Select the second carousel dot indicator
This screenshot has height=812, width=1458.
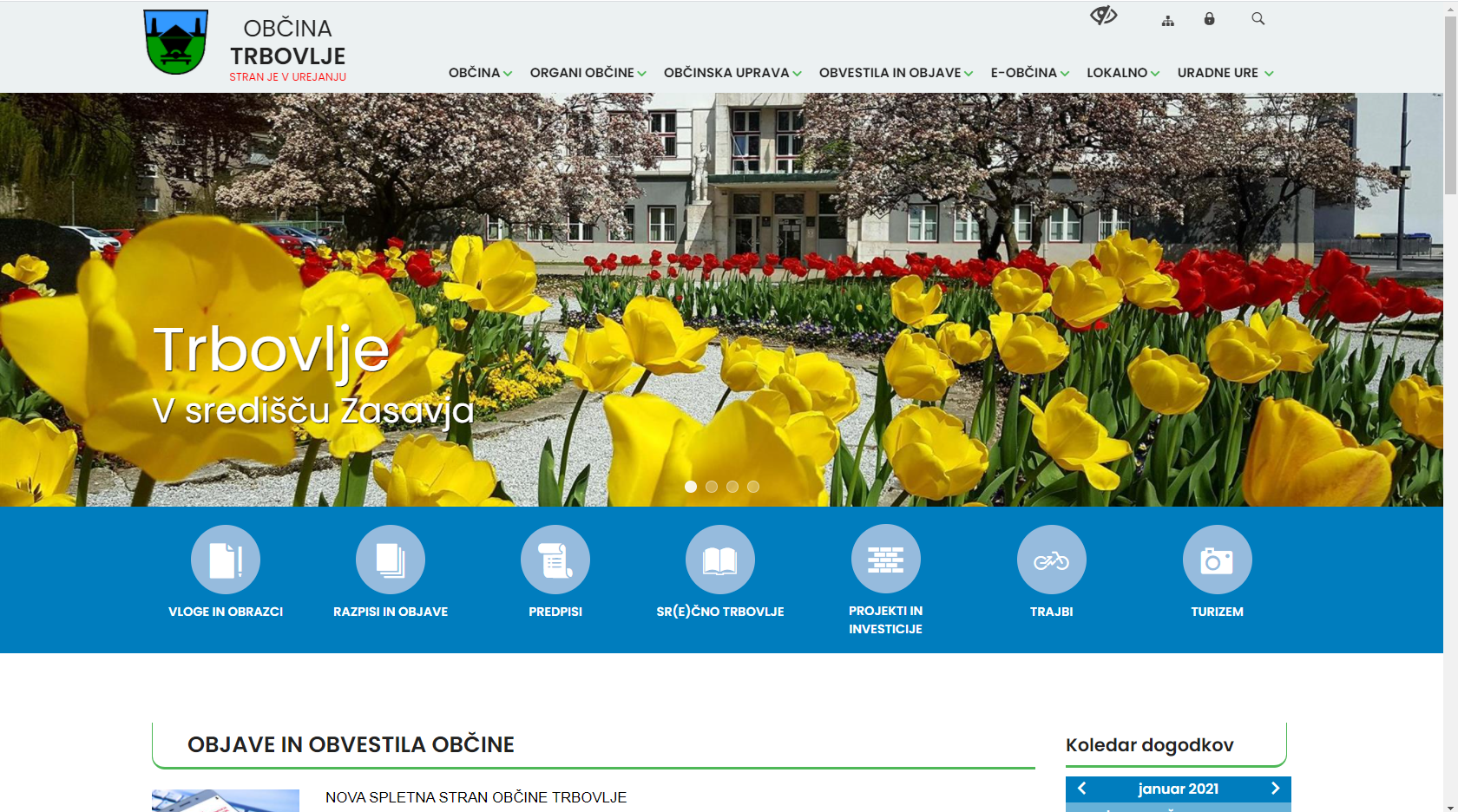712,487
